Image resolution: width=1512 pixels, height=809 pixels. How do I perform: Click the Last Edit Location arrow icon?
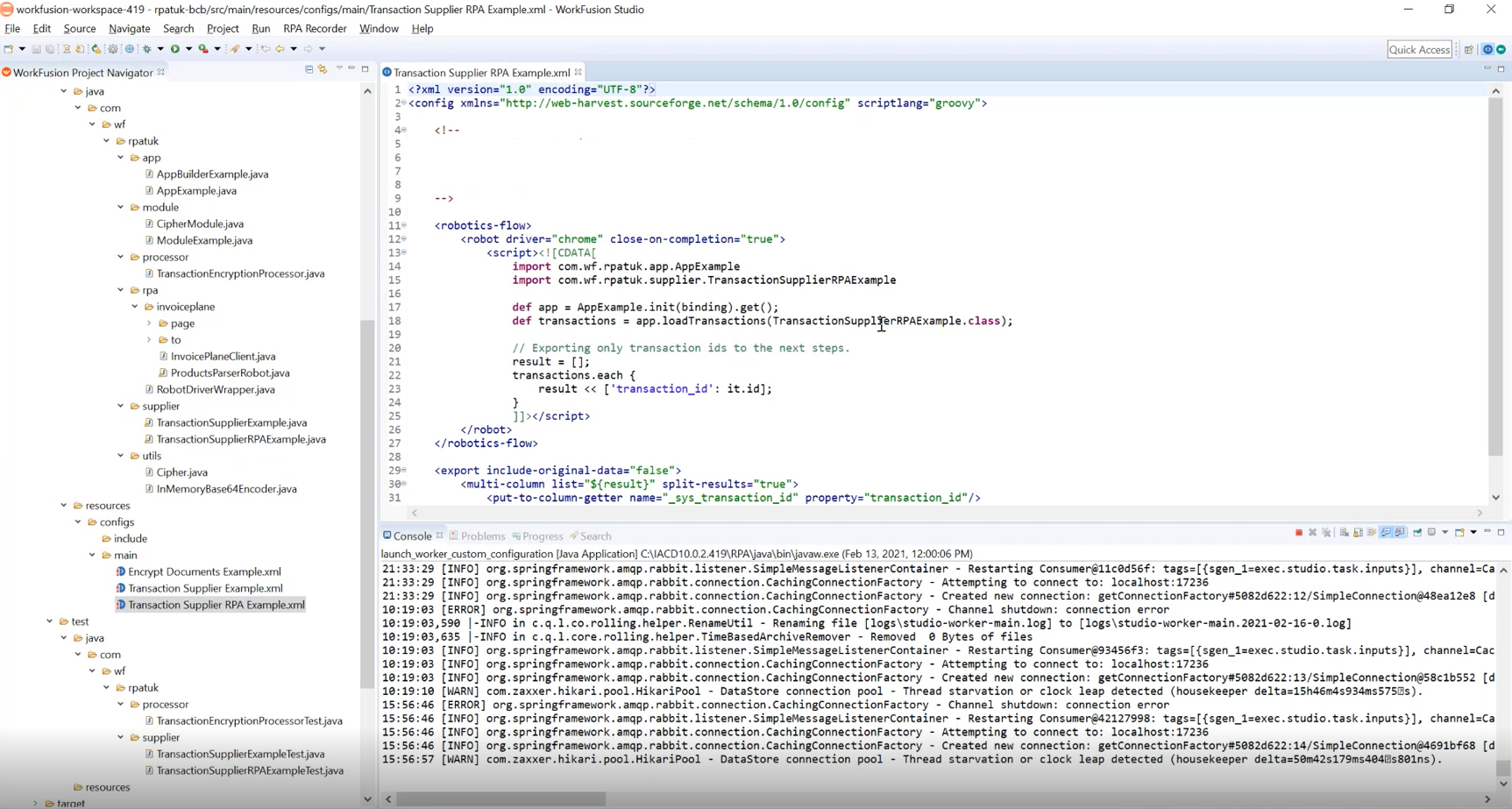pos(266,49)
